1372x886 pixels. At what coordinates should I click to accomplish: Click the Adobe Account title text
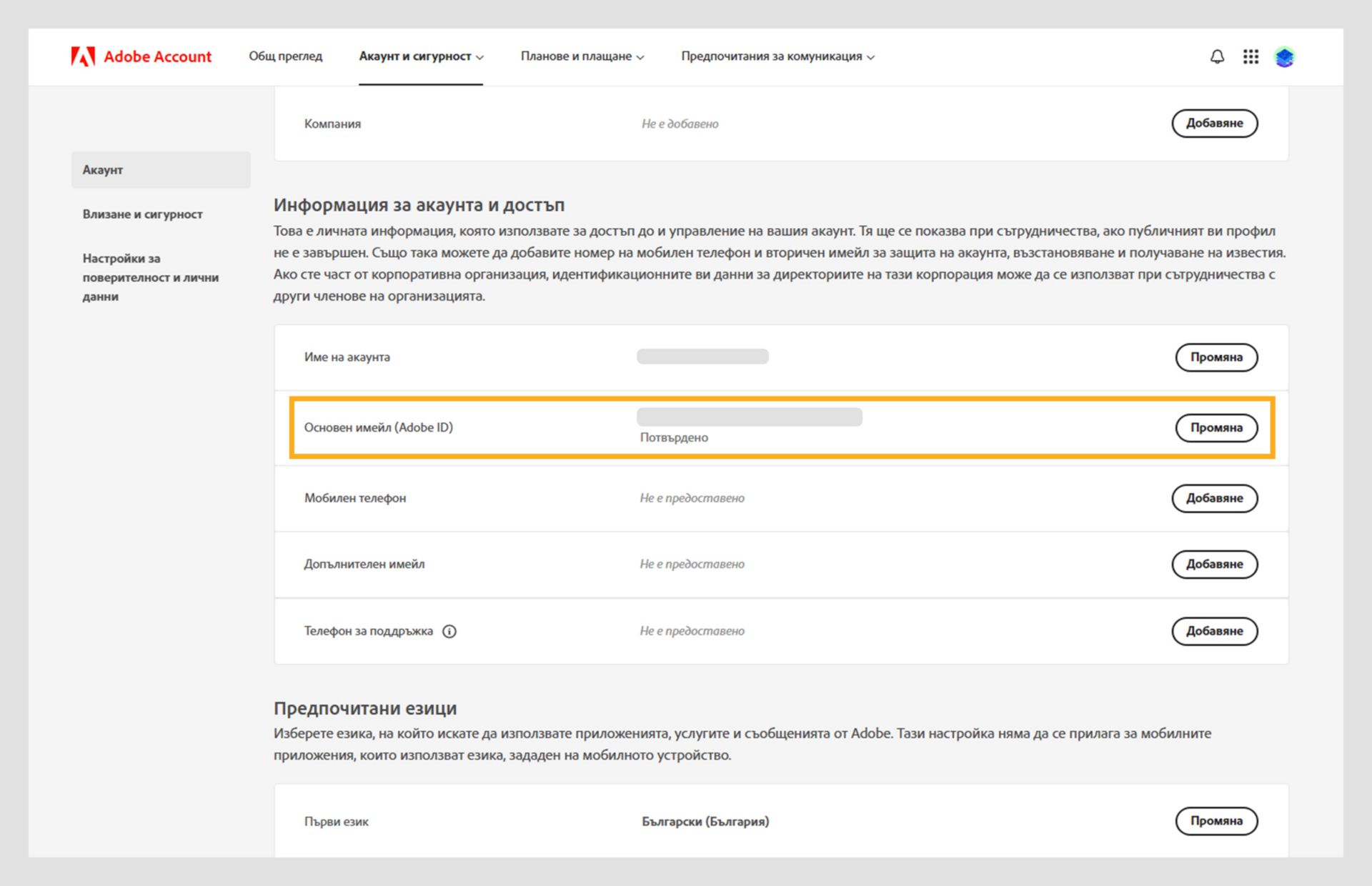coord(157,56)
